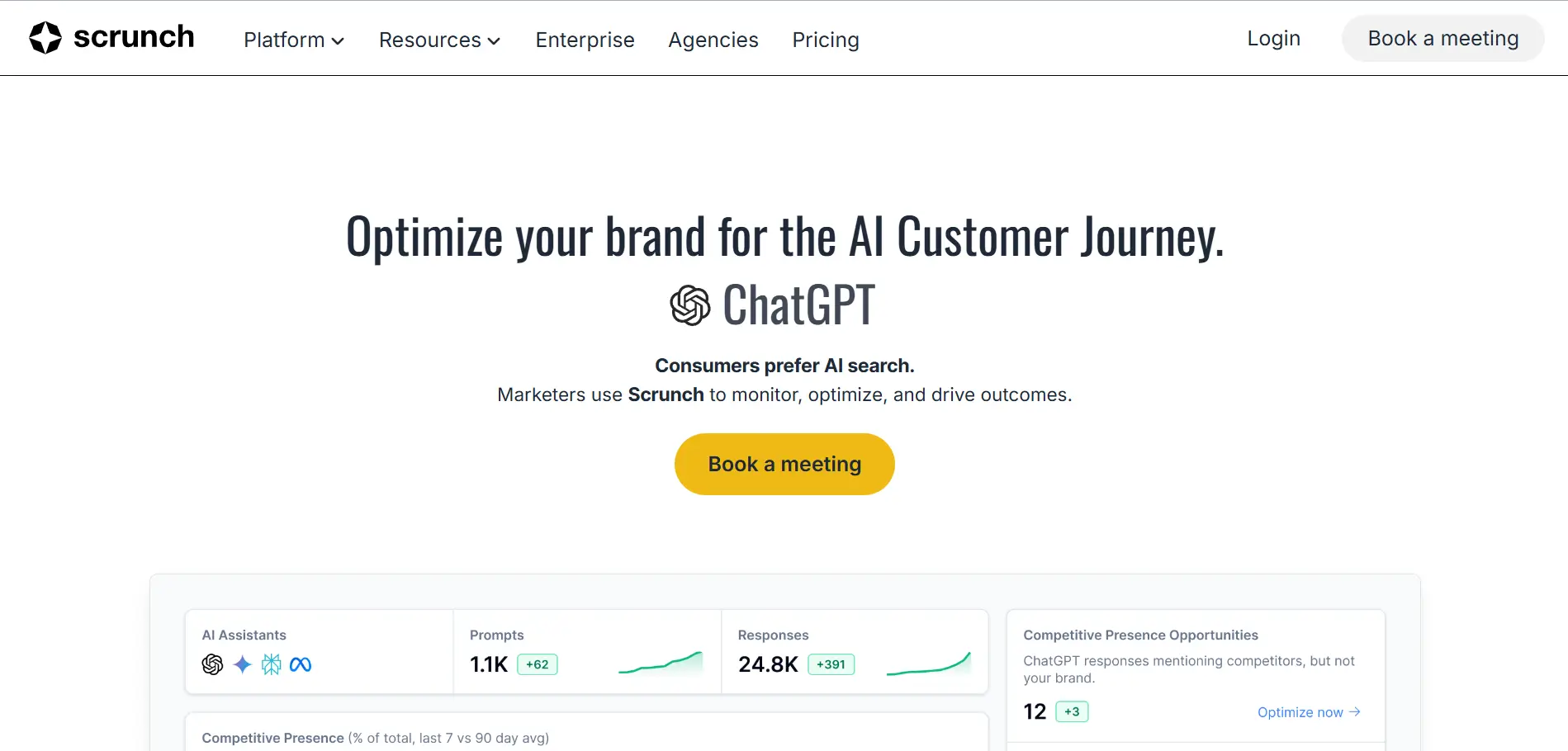This screenshot has width=1568, height=751.
Task: Click the Login link
Action: point(1273,38)
